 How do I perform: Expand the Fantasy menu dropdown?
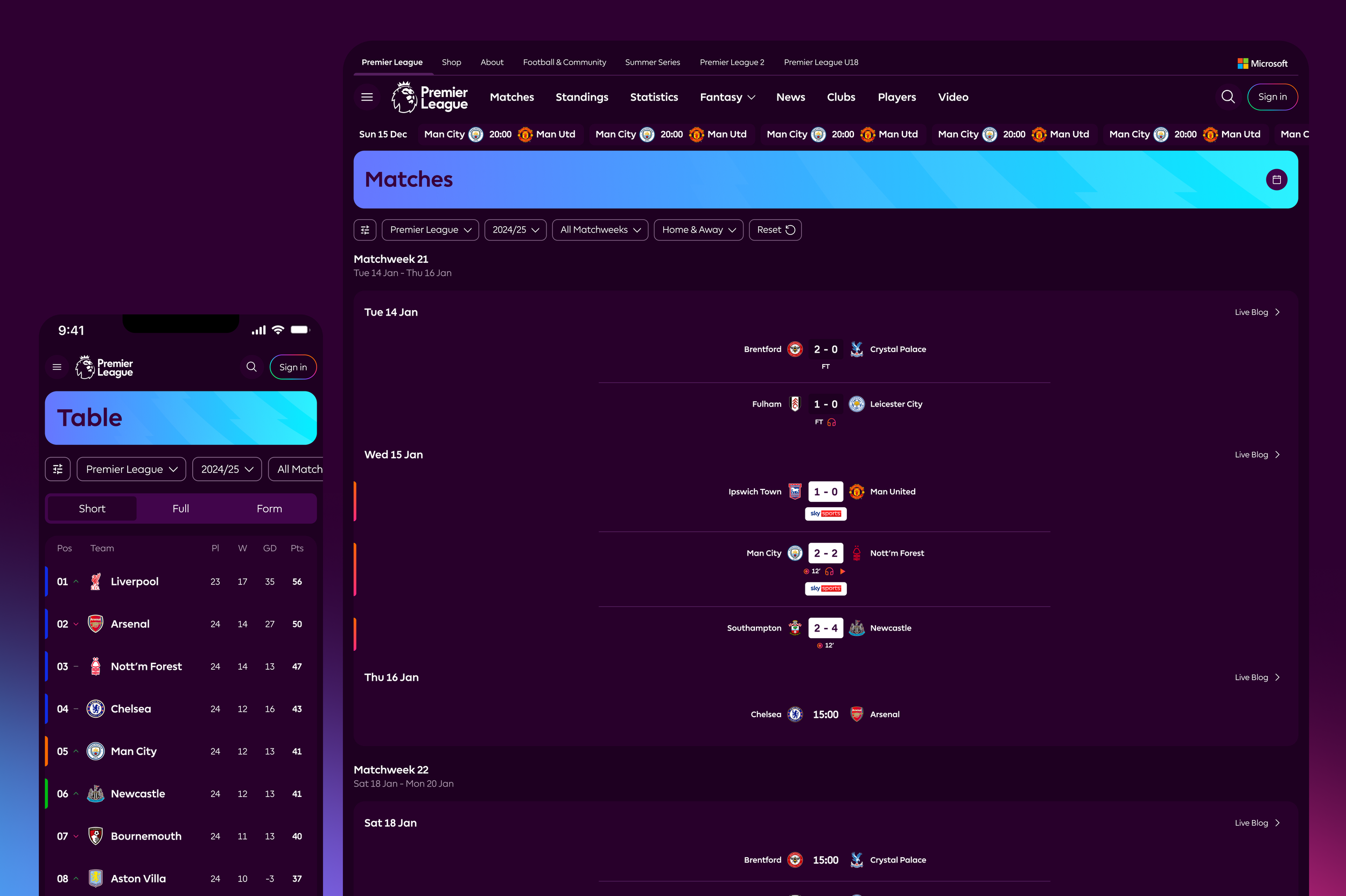click(727, 97)
